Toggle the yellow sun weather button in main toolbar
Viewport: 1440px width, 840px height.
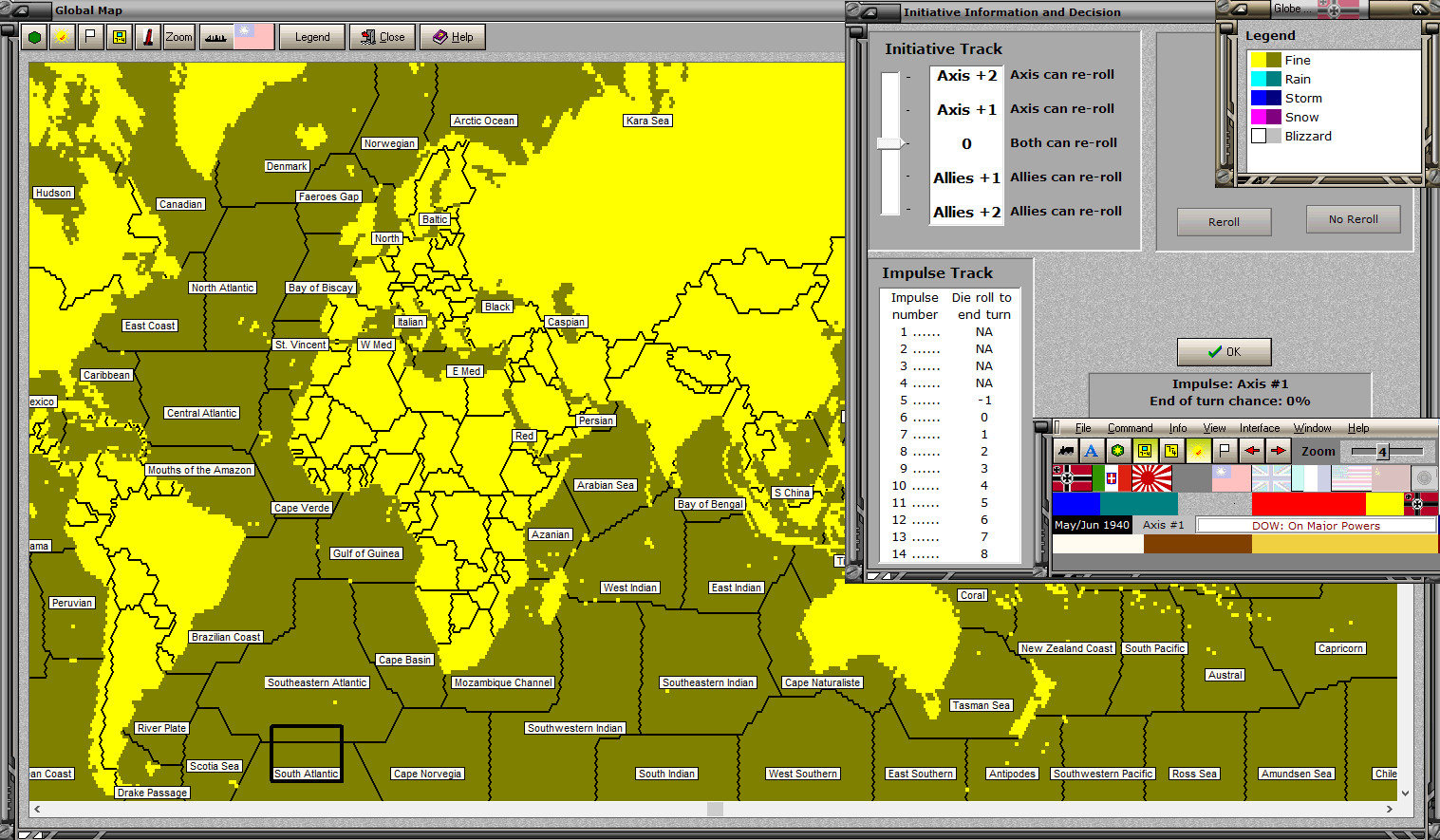(1198, 451)
